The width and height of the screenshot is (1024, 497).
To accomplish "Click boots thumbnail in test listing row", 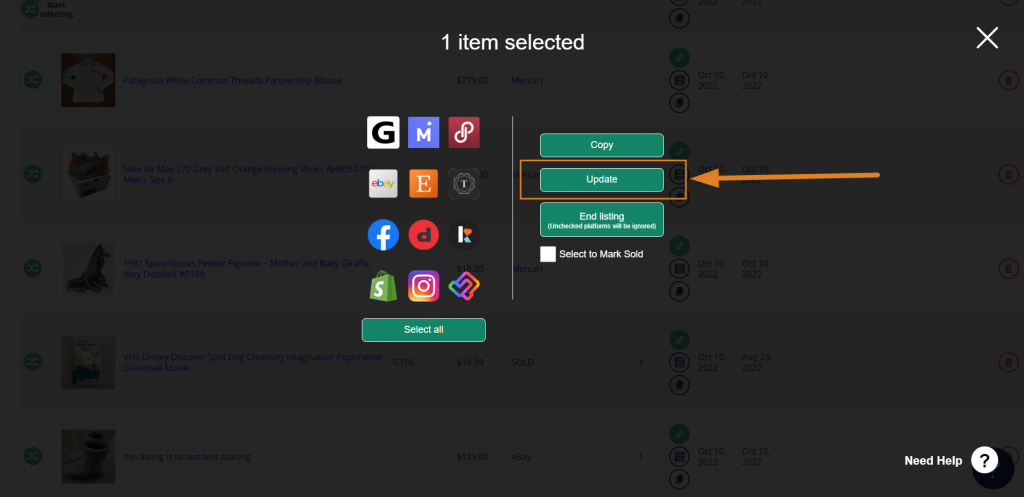I will pyautogui.click(x=88, y=457).
